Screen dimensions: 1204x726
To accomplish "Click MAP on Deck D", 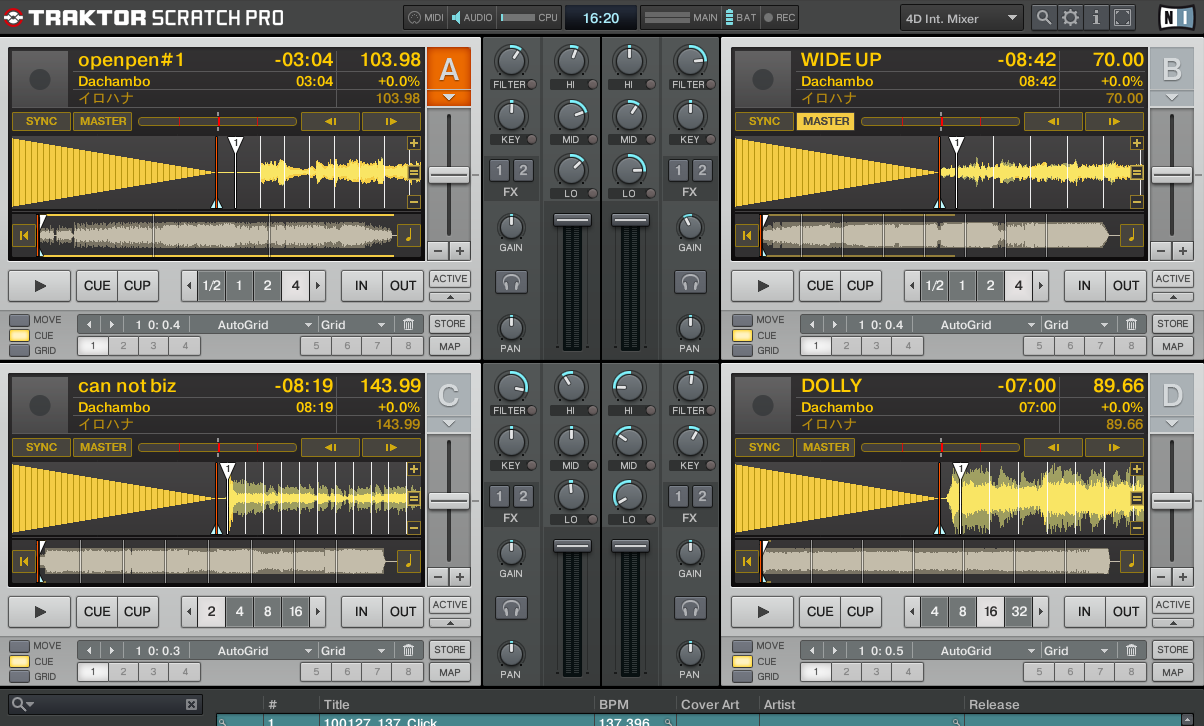I will (x=1173, y=672).
